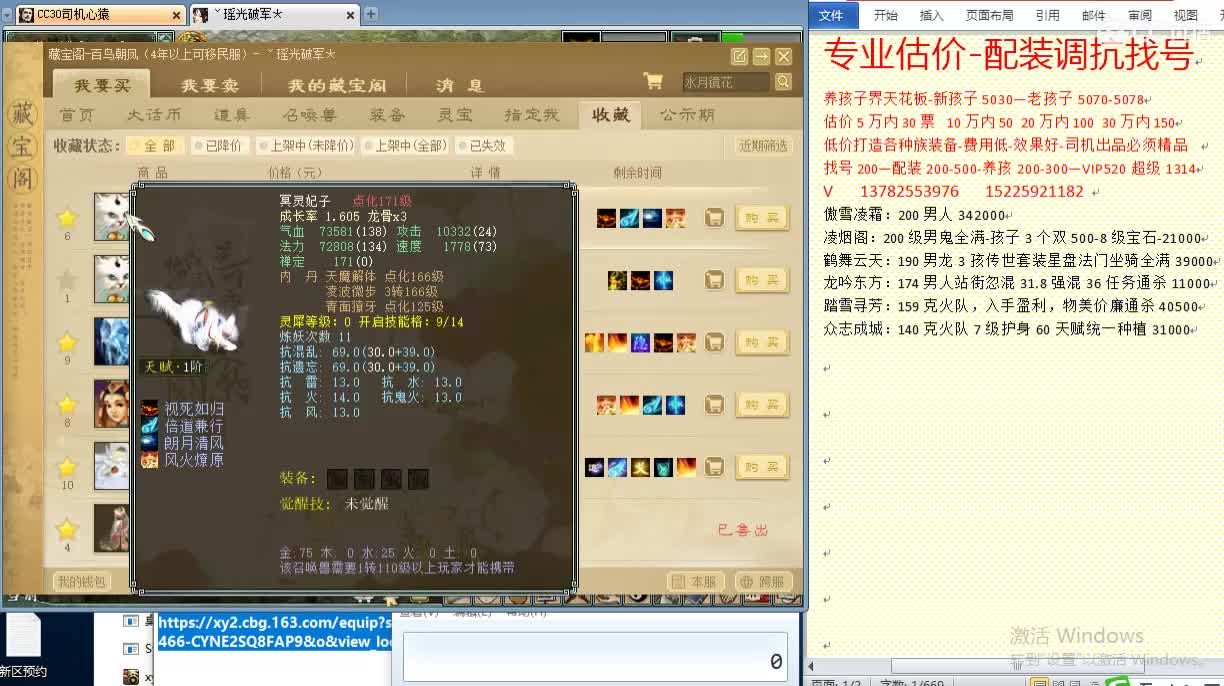This screenshot has width=1224, height=686.
Task: Click bag icon in third listing row
Action: 714,342
